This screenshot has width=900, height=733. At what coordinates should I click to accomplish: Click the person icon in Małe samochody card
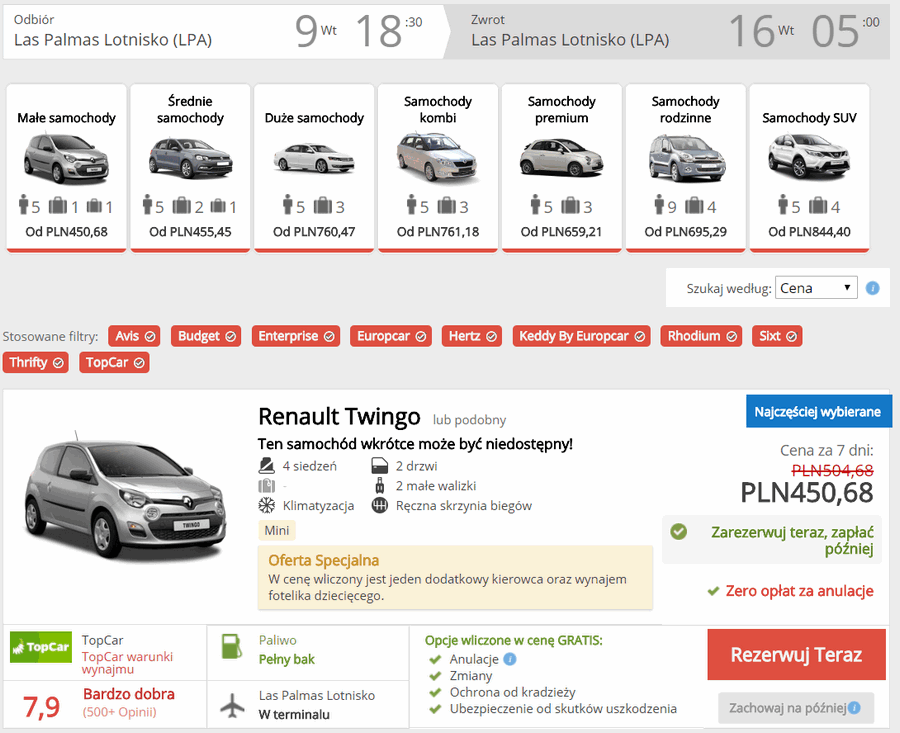point(24,204)
